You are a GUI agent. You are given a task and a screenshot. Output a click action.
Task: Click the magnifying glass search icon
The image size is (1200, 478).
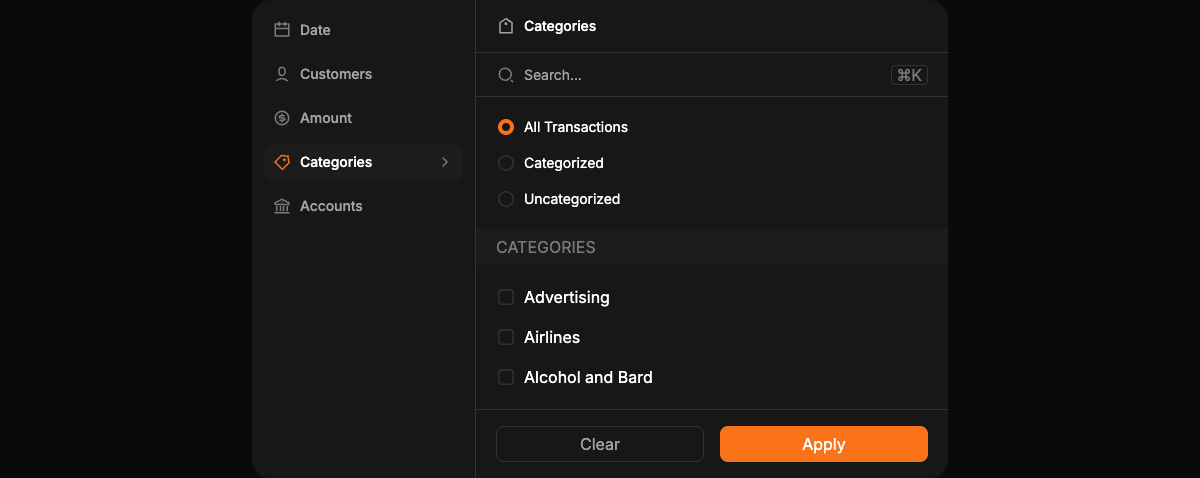(x=506, y=75)
